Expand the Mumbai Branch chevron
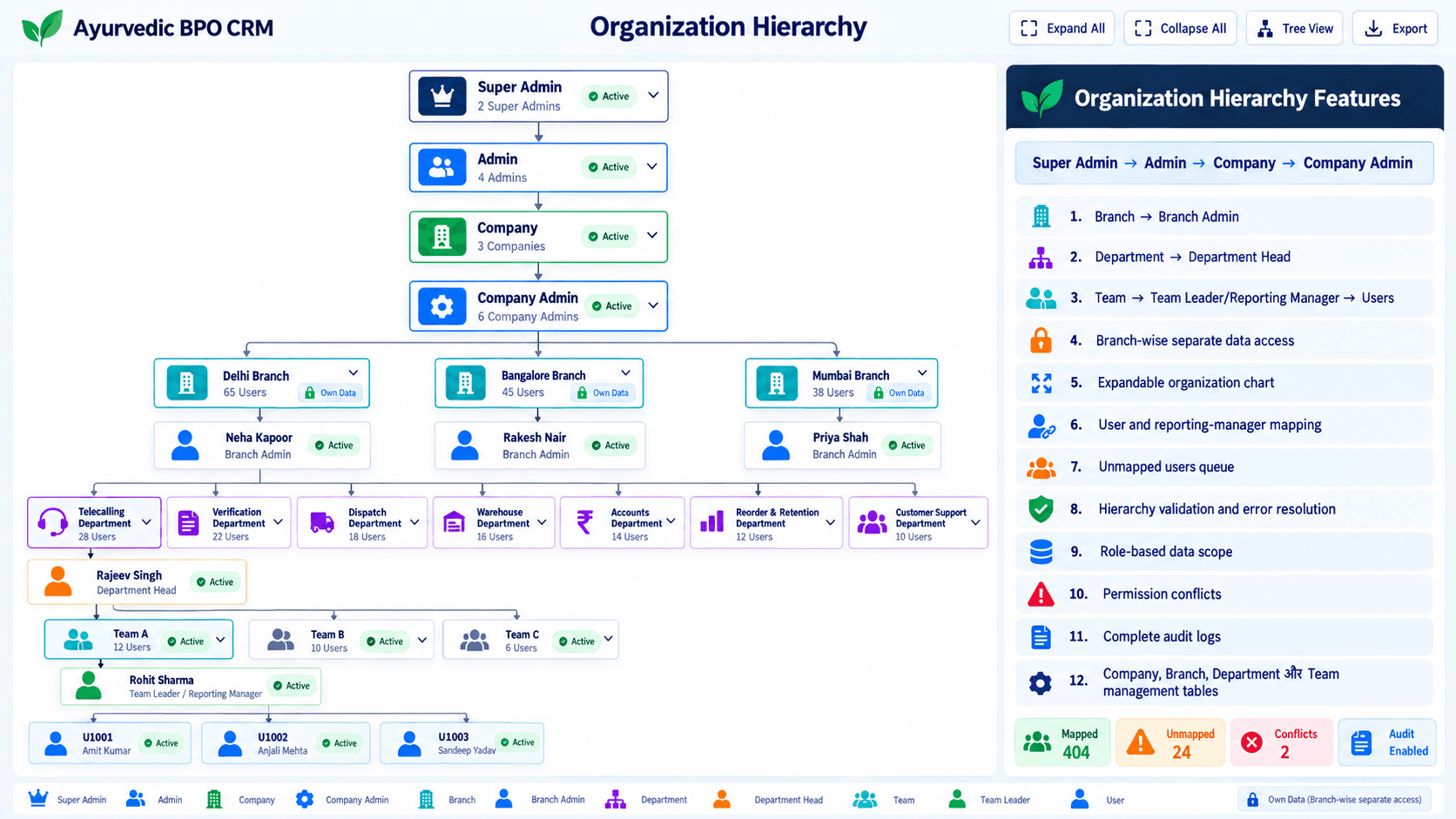The image size is (1456, 819). (x=922, y=373)
